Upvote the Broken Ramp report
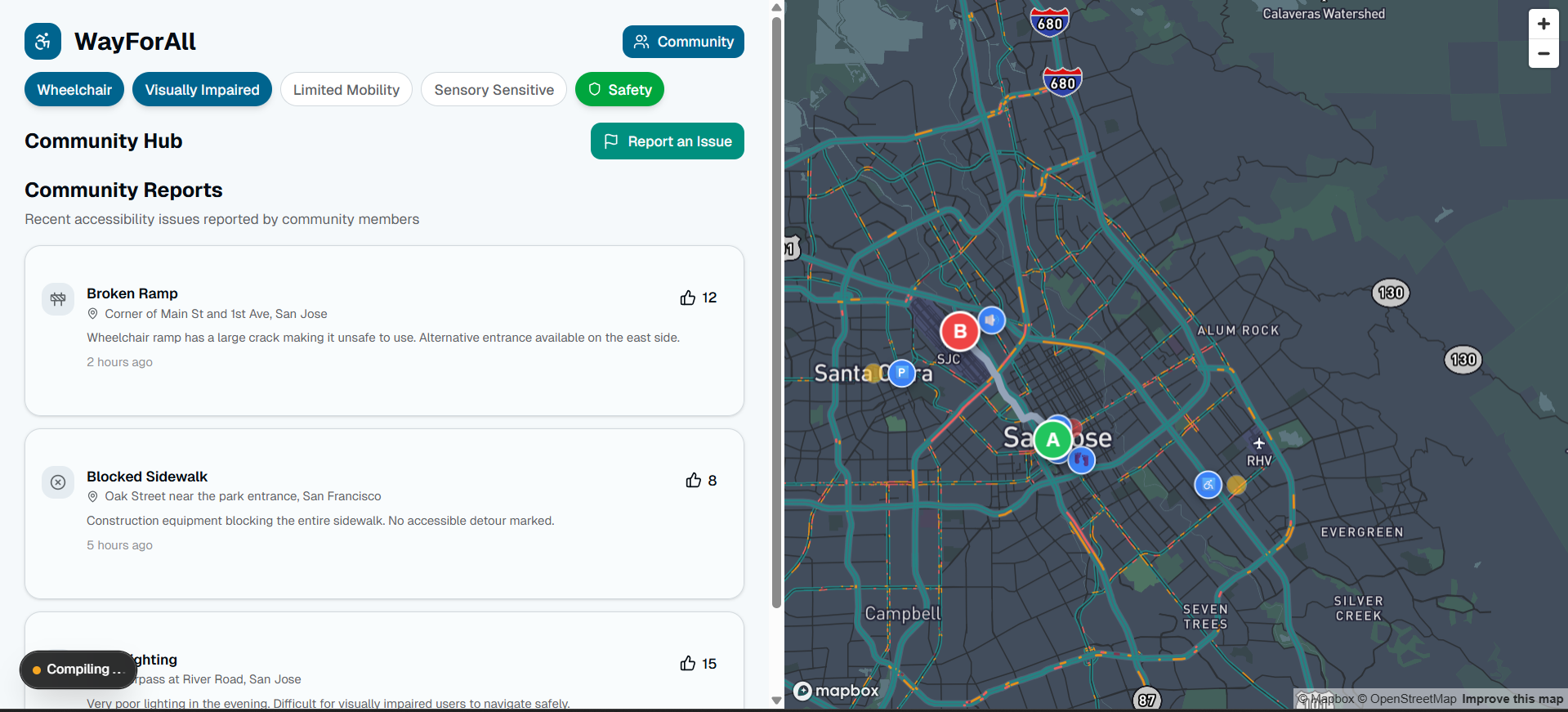Screen dimensions: 1568x712 [698, 298]
